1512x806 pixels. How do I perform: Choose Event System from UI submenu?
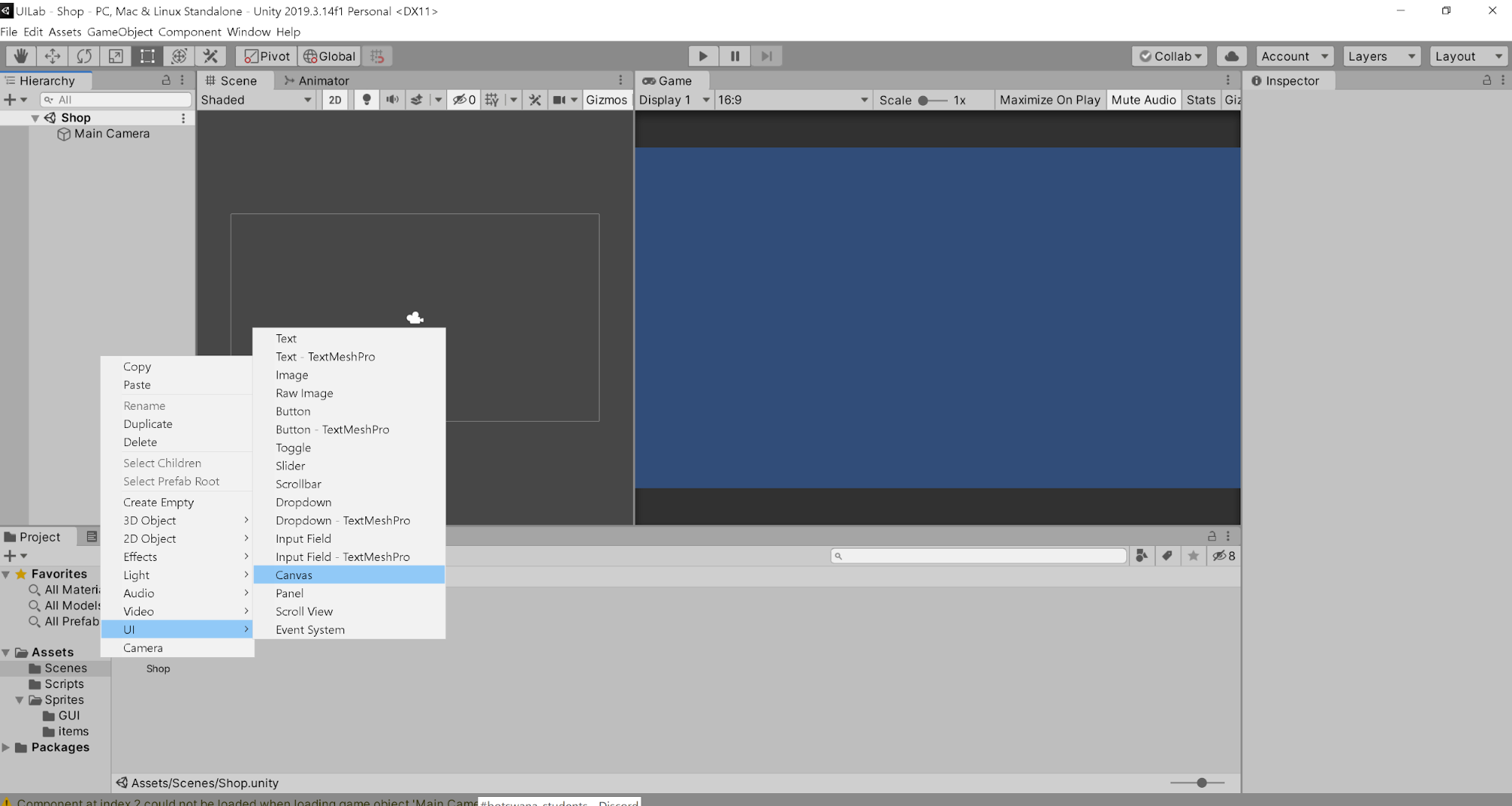tap(349, 630)
